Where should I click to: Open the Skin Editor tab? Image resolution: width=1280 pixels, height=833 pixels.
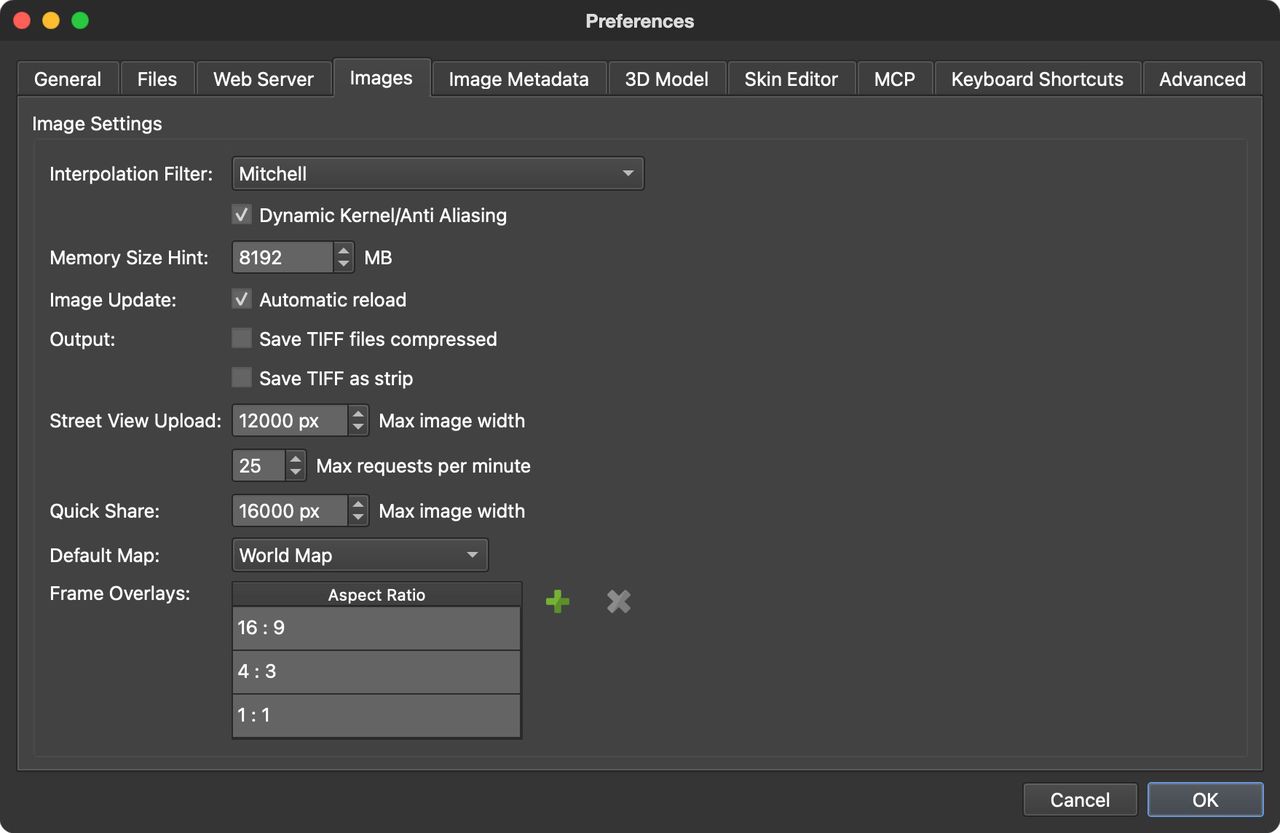point(791,79)
